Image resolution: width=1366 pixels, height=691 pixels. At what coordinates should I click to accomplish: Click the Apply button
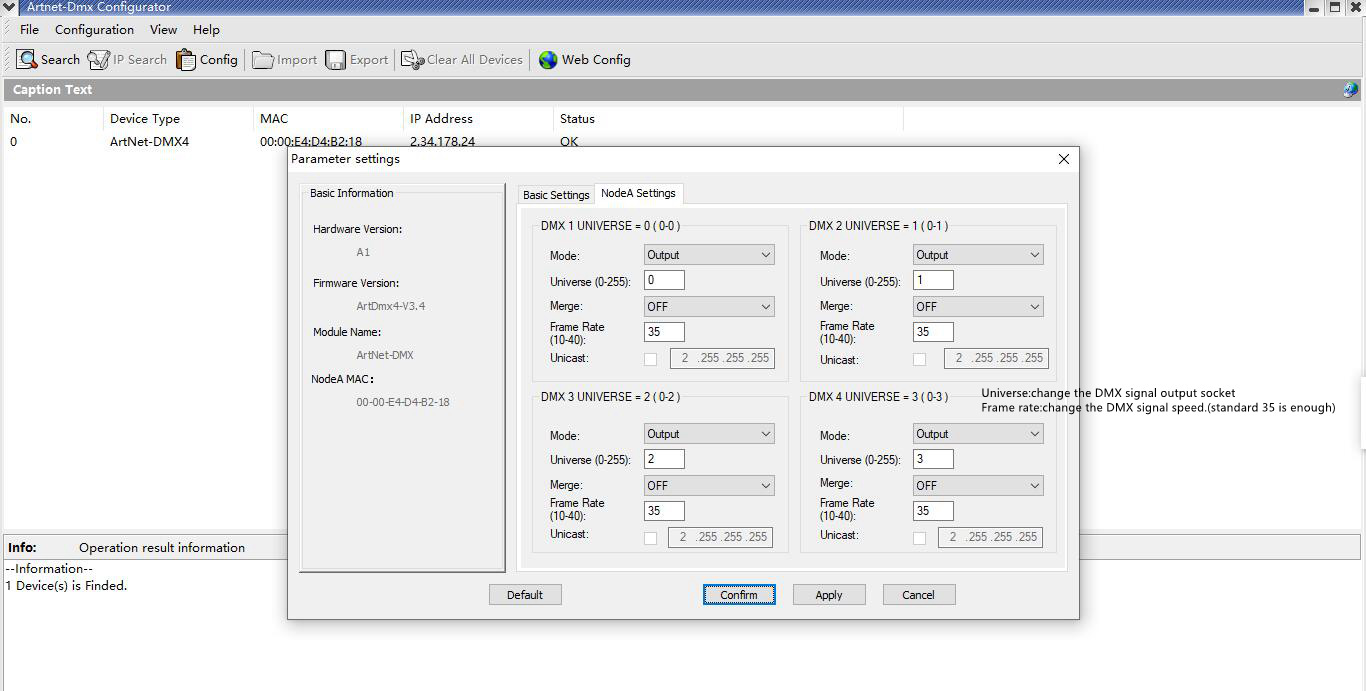click(829, 595)
